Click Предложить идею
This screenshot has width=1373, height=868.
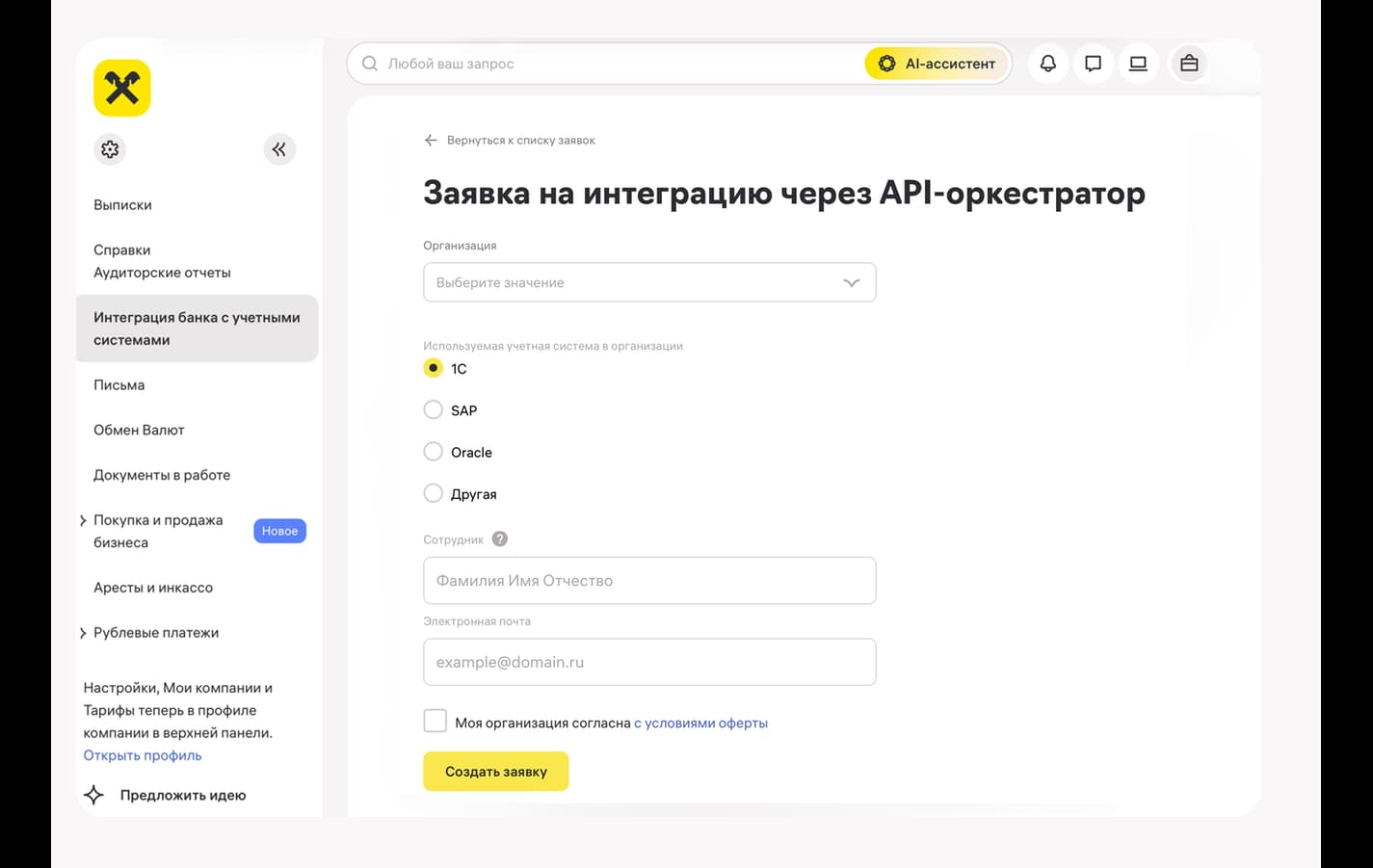(183, 796)
